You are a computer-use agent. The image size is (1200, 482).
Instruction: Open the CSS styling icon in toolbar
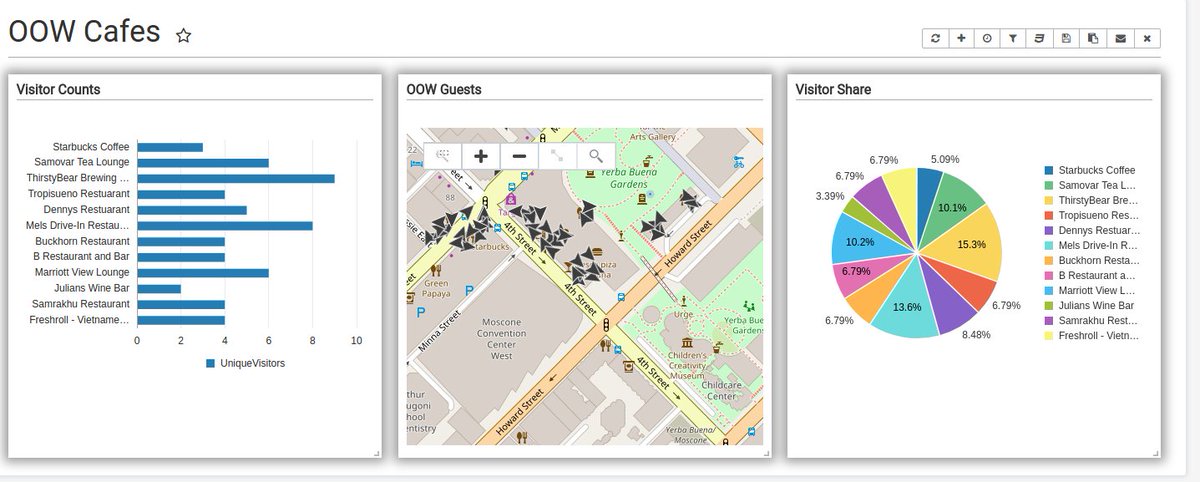(x=1040, y=38)
